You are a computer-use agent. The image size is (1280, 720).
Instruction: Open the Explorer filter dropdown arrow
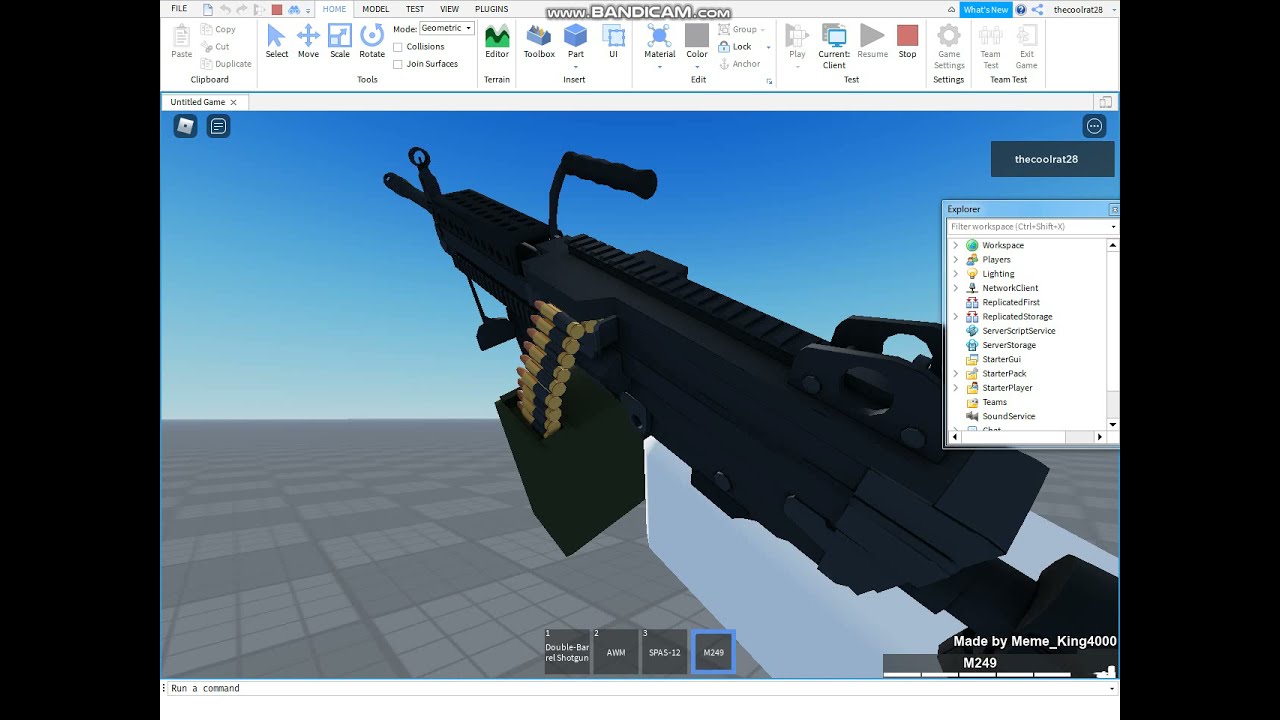(x=1113, y=227)
